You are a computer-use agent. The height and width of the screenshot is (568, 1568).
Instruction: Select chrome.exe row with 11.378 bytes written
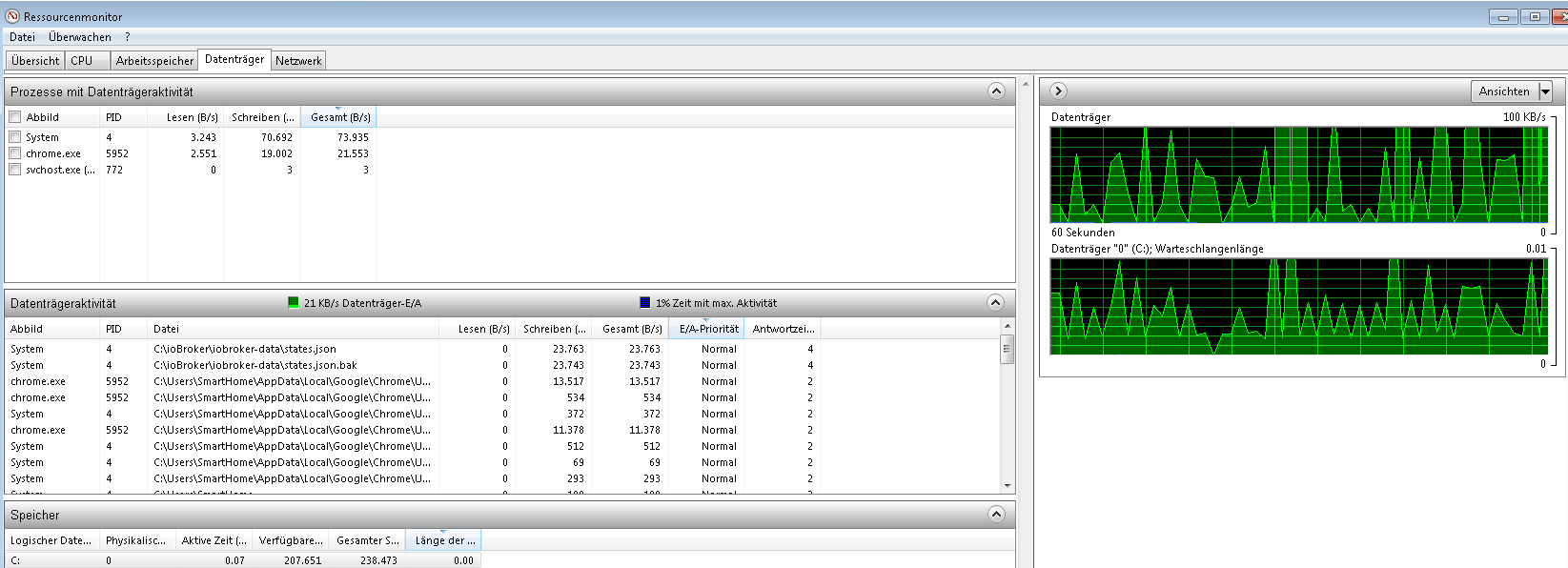click(412, 430)
